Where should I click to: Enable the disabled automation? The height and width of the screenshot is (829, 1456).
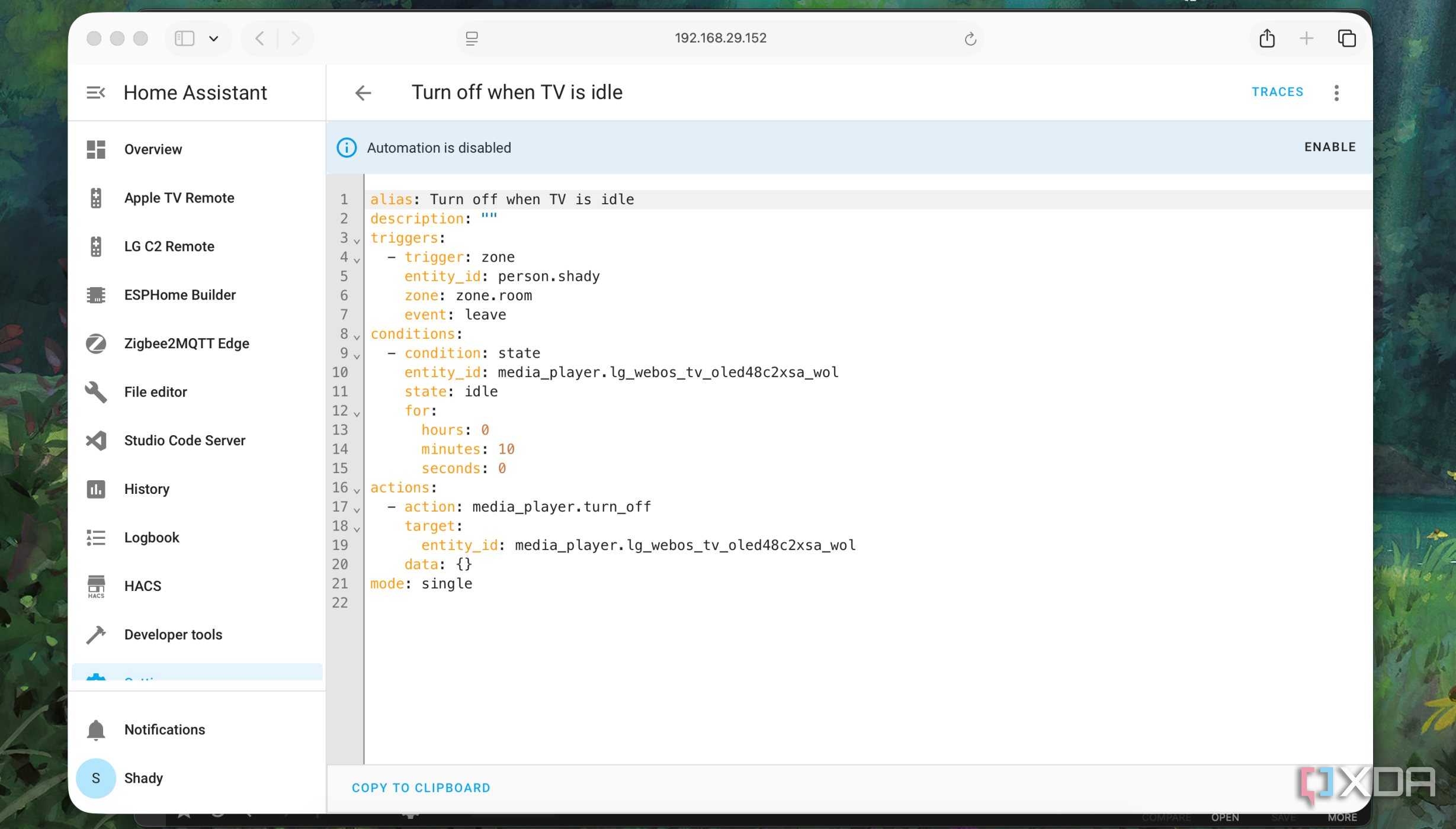(x=1330, y=147)
